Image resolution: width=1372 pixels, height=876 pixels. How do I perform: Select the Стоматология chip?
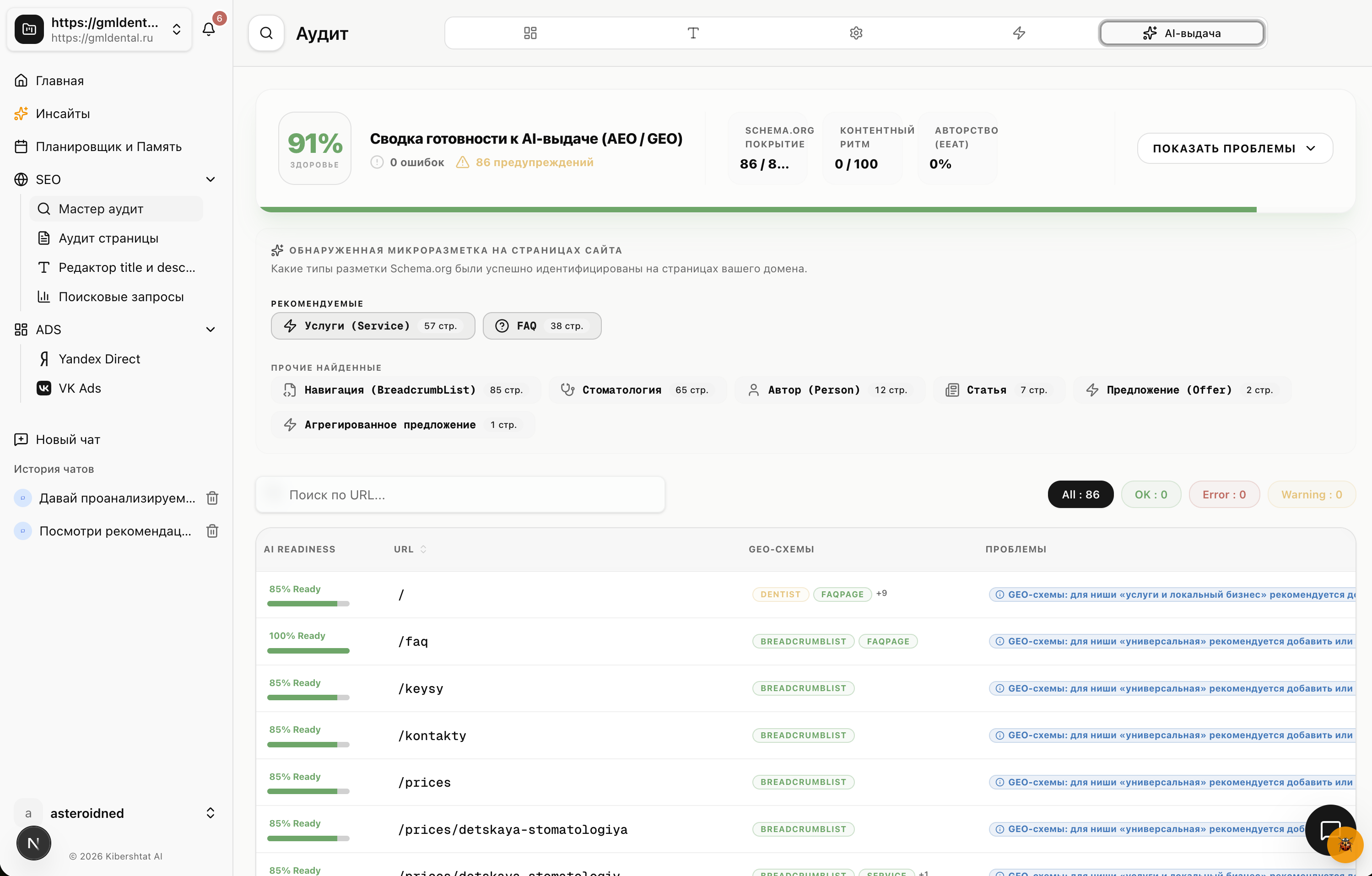point(637,390)
